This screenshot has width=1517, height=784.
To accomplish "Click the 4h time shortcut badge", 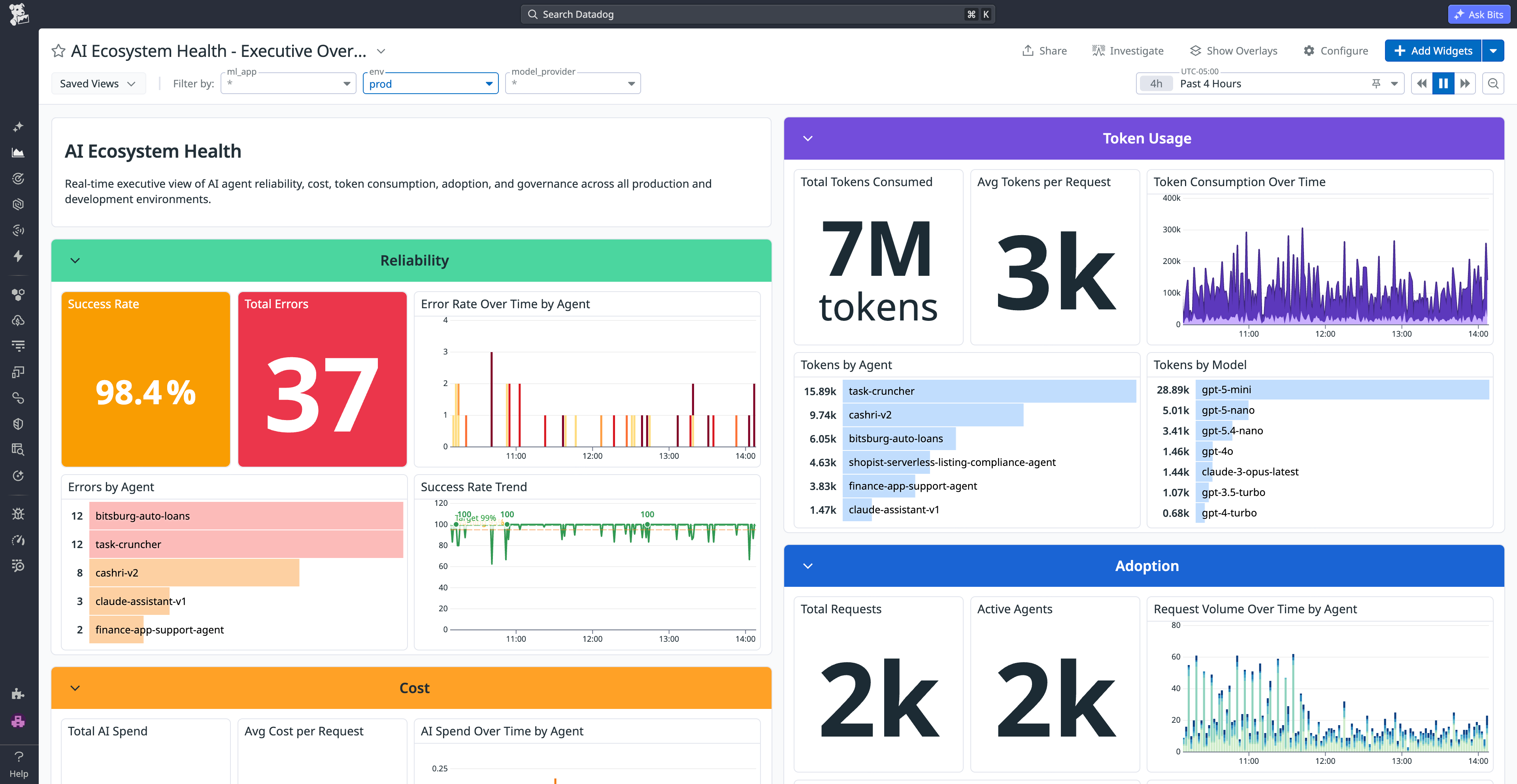I will (x=1156, y=84).
